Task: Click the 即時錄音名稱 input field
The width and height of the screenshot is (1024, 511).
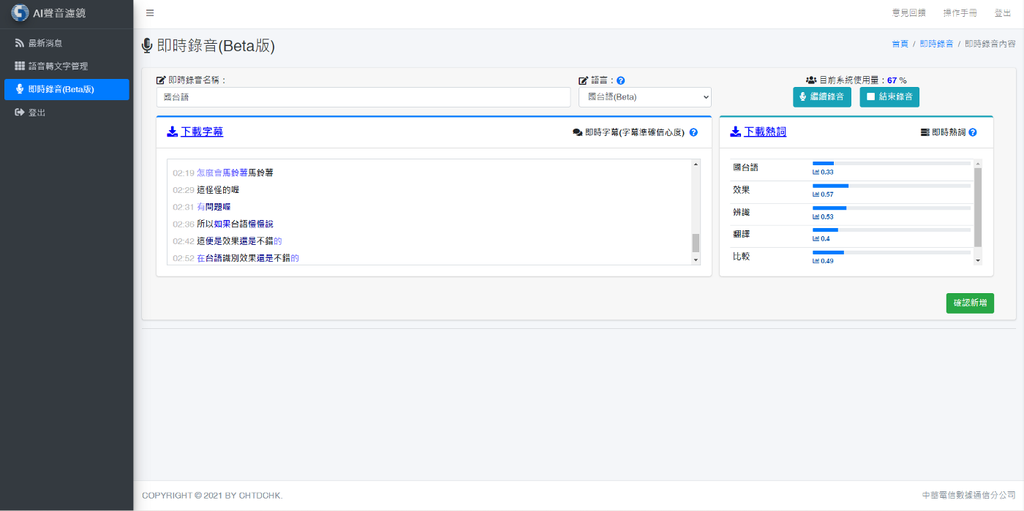Action: pos(364,97)
